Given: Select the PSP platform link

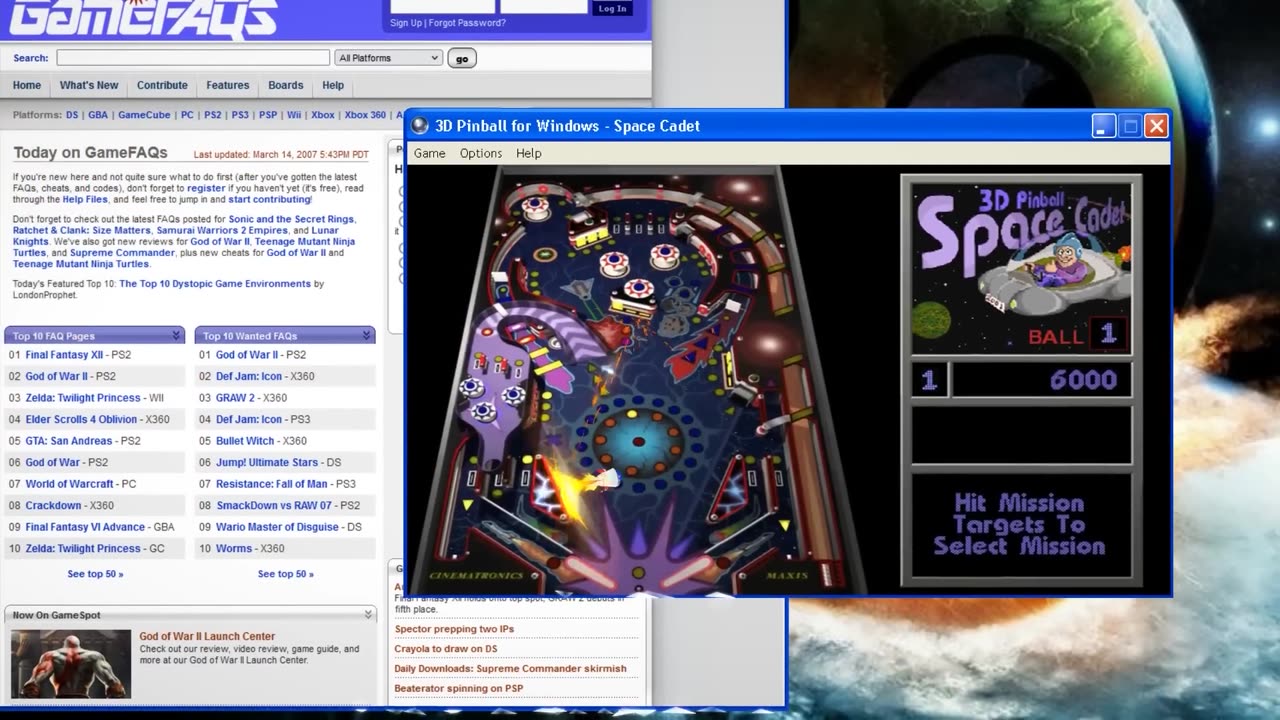Looking at the screenshot, I should [x=268, y=115].
